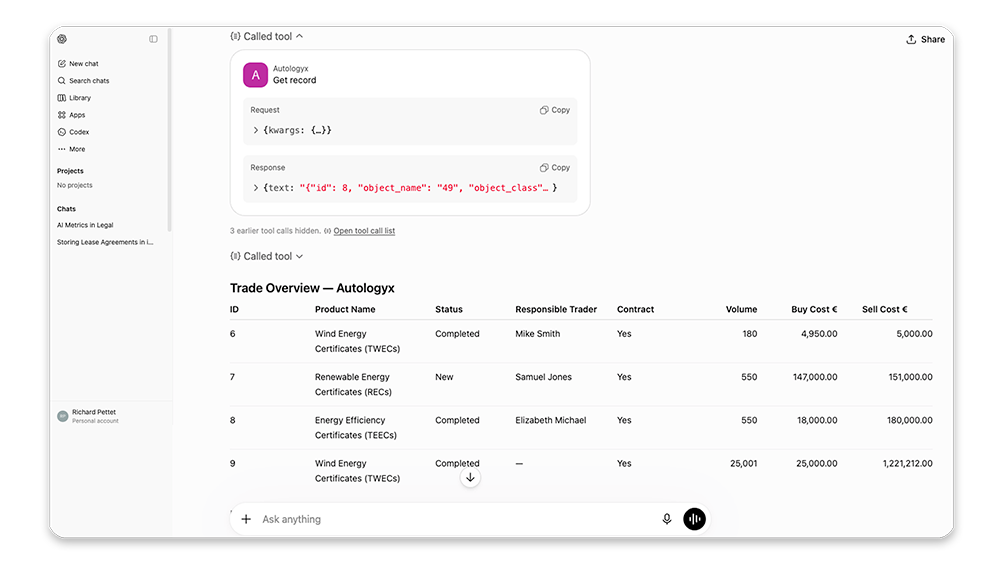This screenshot has height=565, width=1000.
Task: Click the plus attach icon in composer
Action: pos(246,519)
